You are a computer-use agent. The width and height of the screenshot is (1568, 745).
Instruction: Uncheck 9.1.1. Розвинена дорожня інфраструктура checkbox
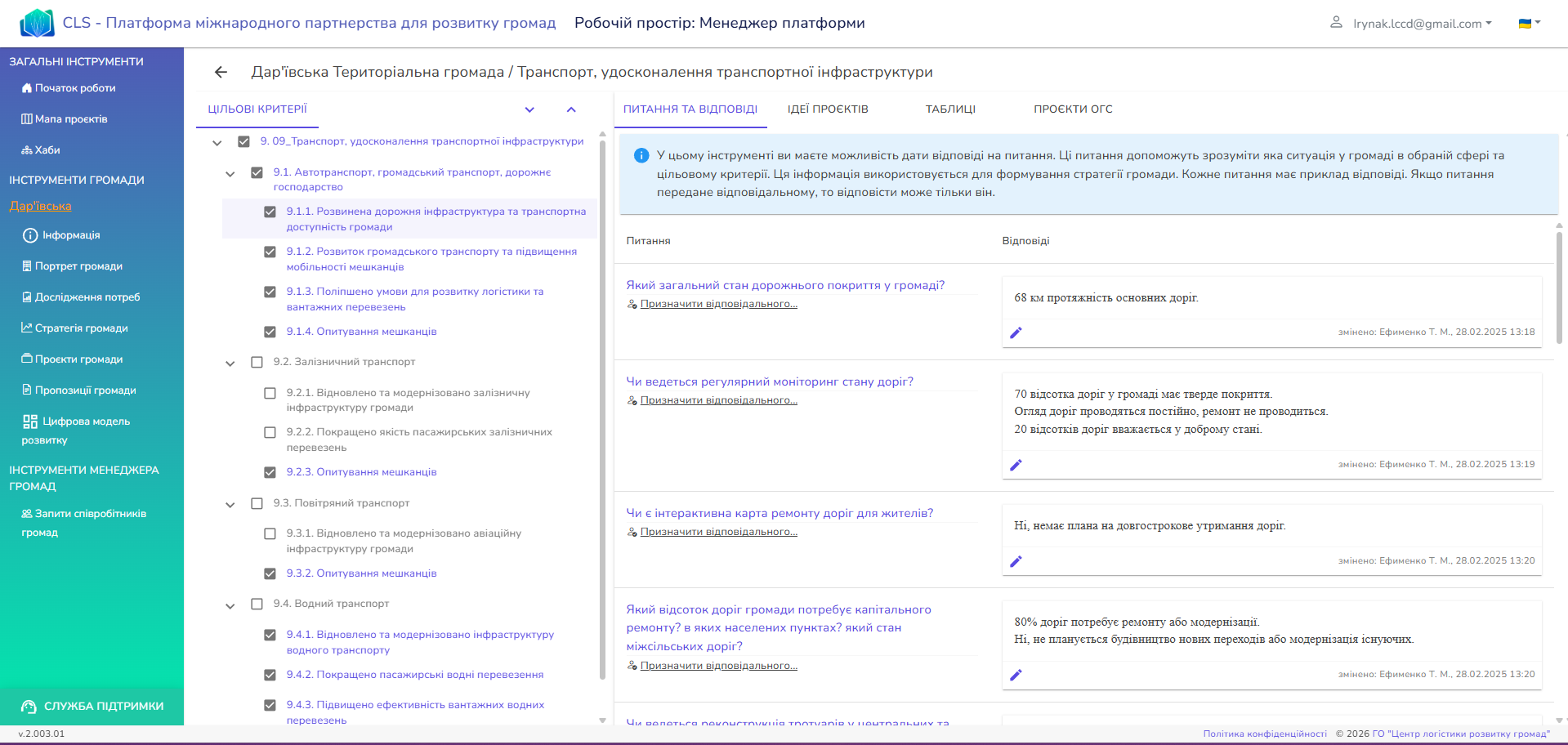[x=270, y=212]
